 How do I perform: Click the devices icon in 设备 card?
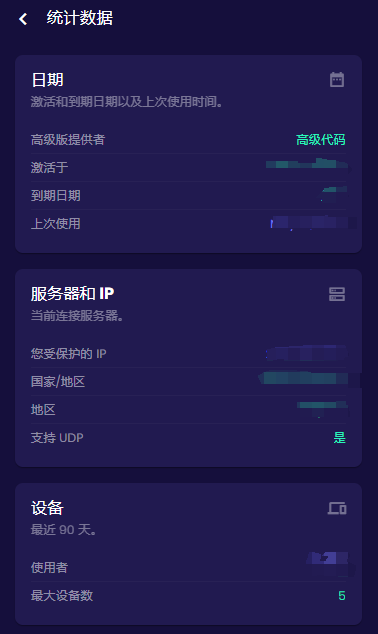coord(337,508)
